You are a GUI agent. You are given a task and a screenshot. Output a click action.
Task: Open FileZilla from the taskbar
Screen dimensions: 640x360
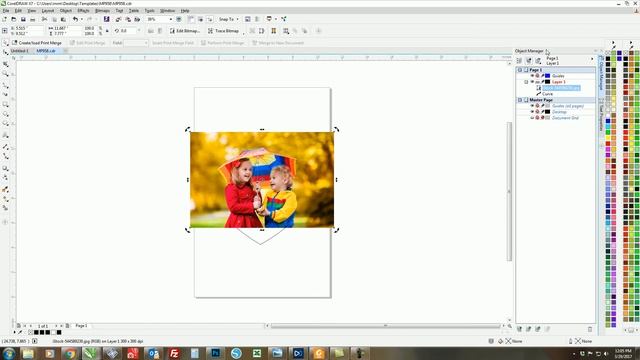coord(174,353)
